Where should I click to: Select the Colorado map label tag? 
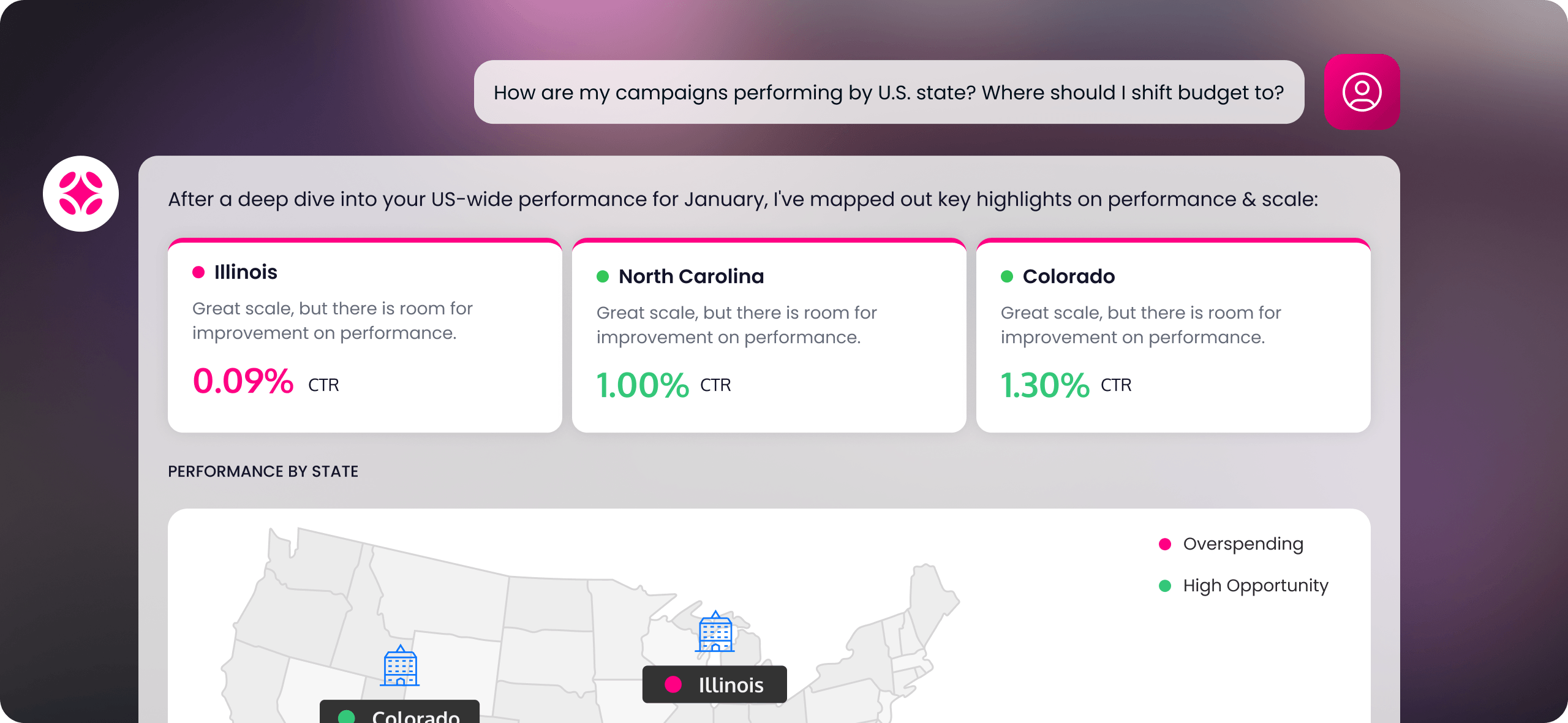(x=399, y=712)
